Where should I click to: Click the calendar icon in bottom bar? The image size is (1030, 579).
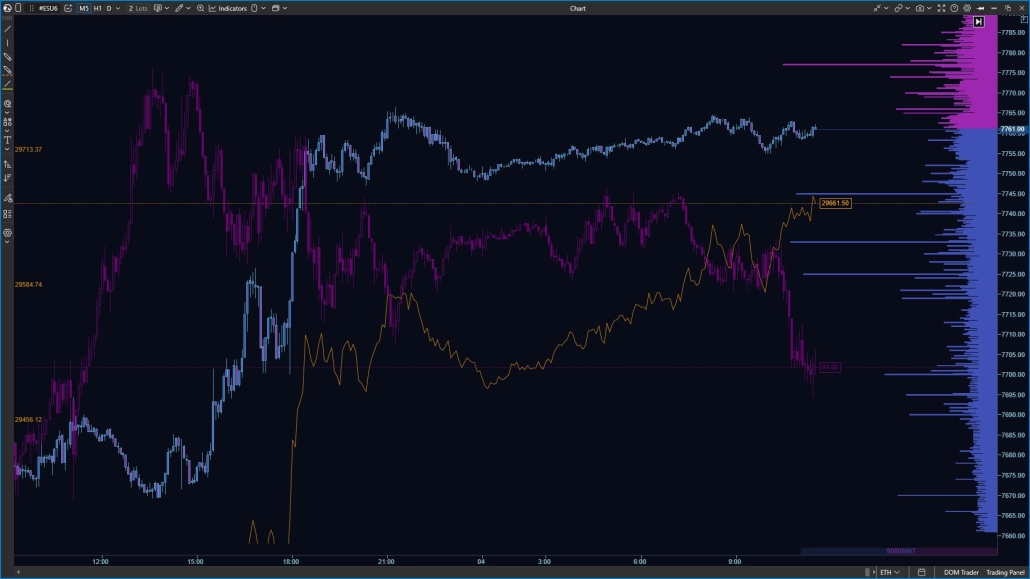[922, 572]
